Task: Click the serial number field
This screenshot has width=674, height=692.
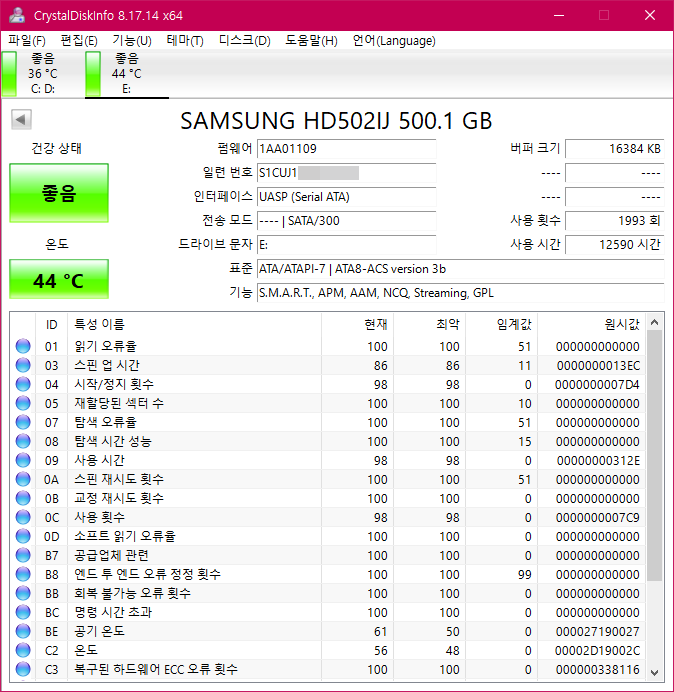Action: (346, 173)
